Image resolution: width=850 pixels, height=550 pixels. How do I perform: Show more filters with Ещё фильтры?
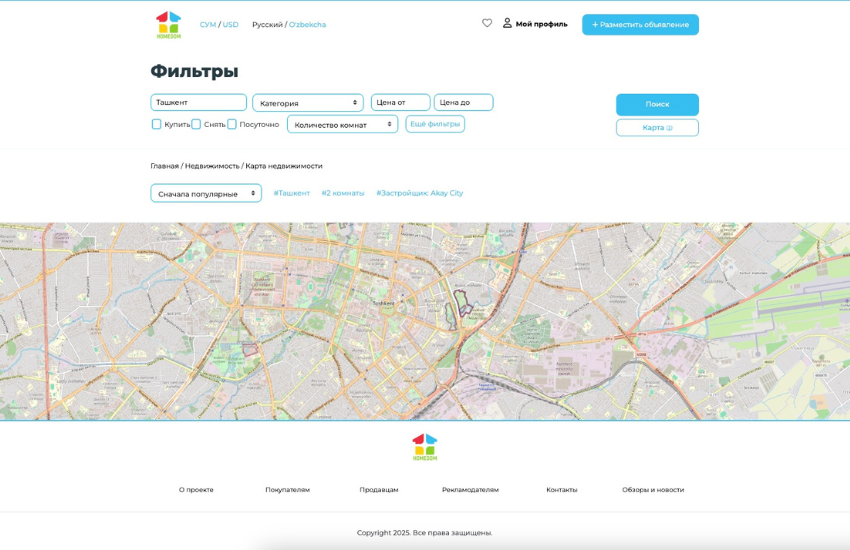[x=435, y=124]
